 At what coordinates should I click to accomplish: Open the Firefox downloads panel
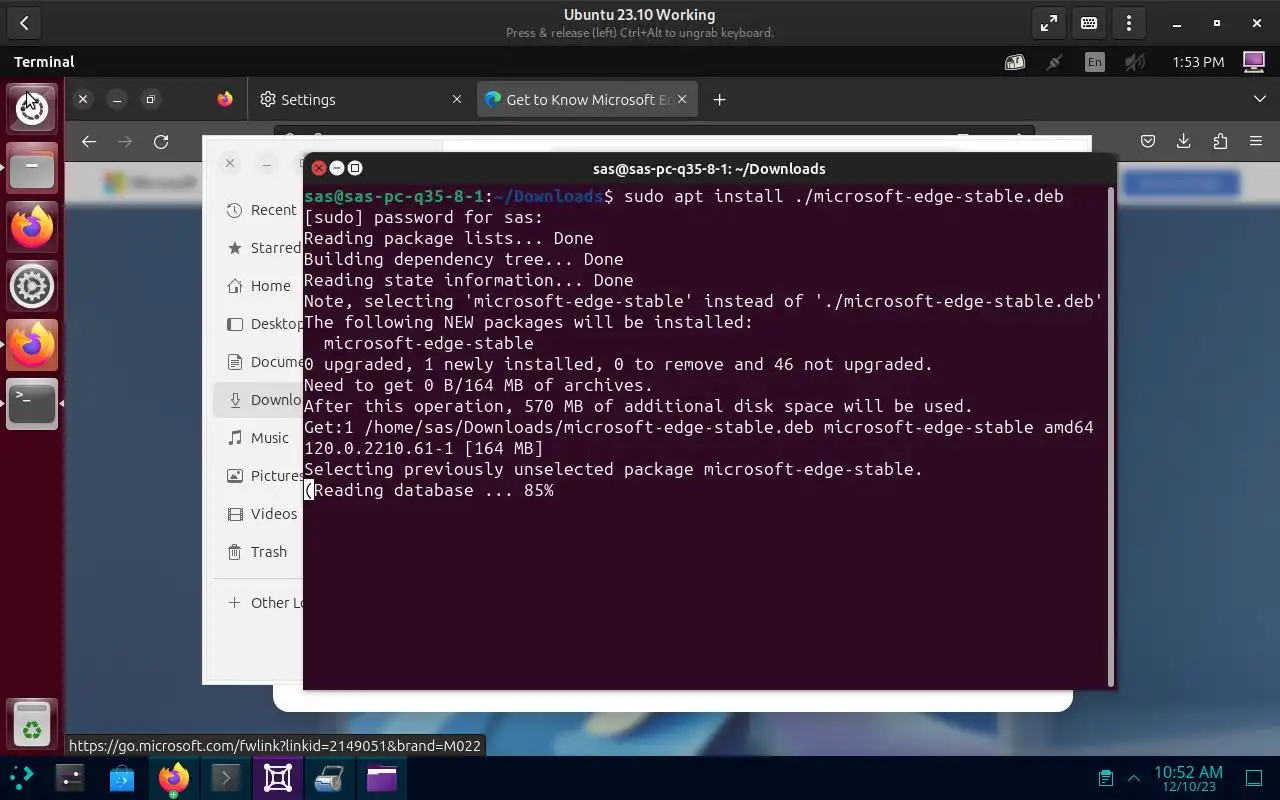[1184, 141]
